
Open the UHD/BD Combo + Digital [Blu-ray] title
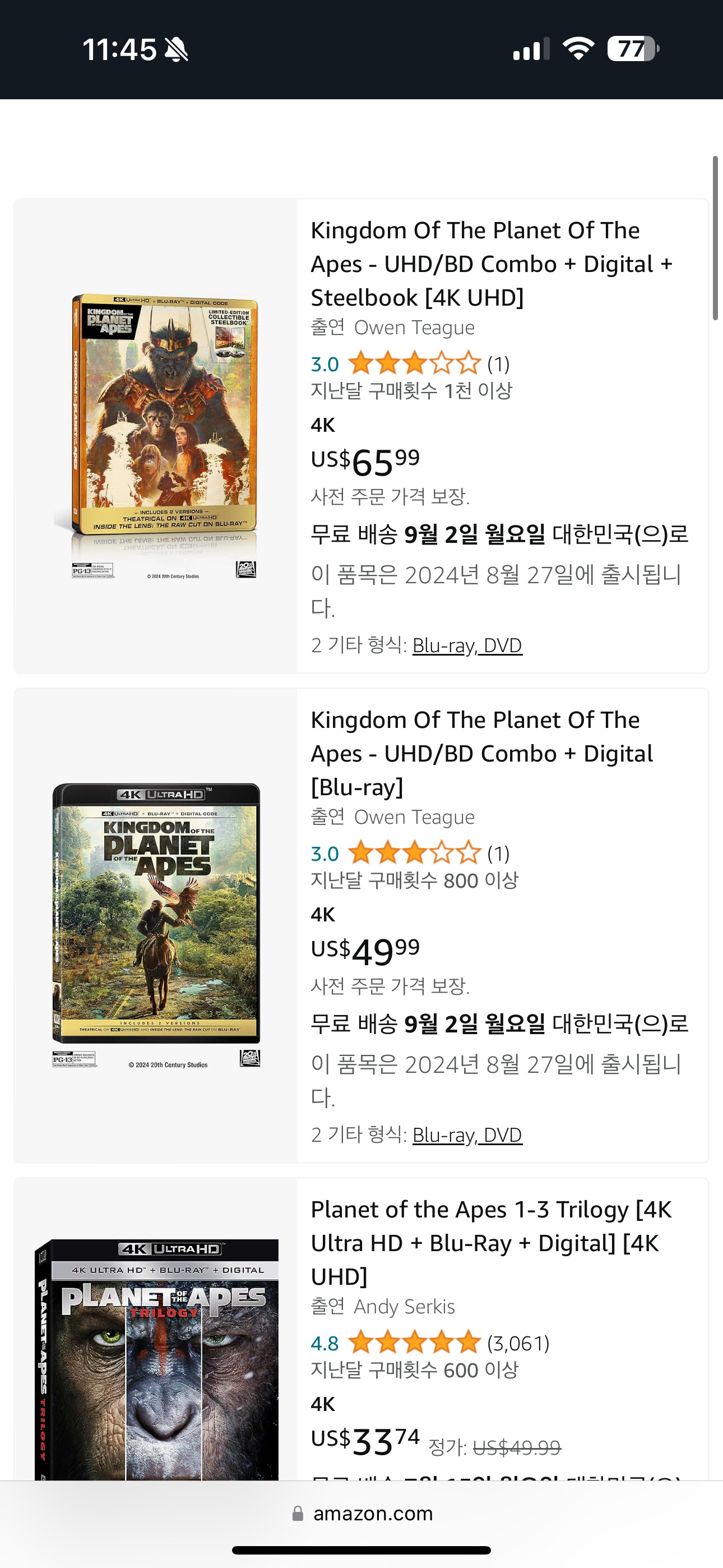point(481,753)
